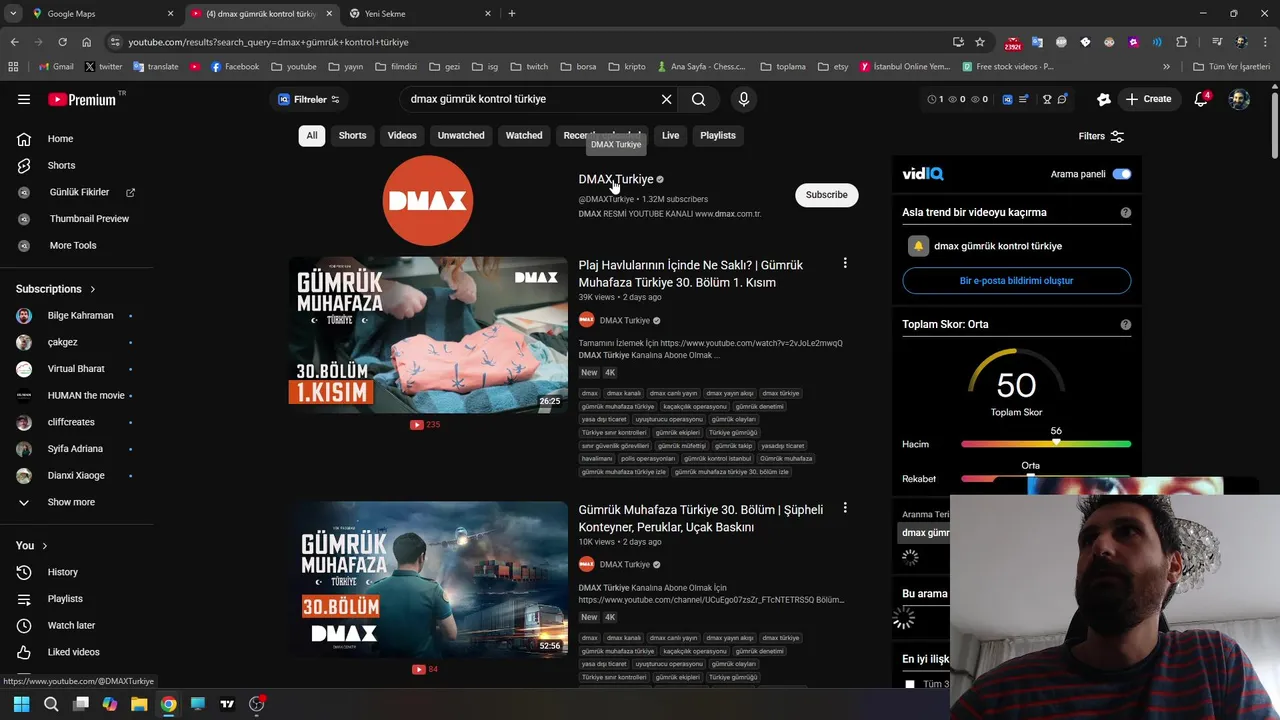Open Watch later in the sidebar

click(76, 625)
